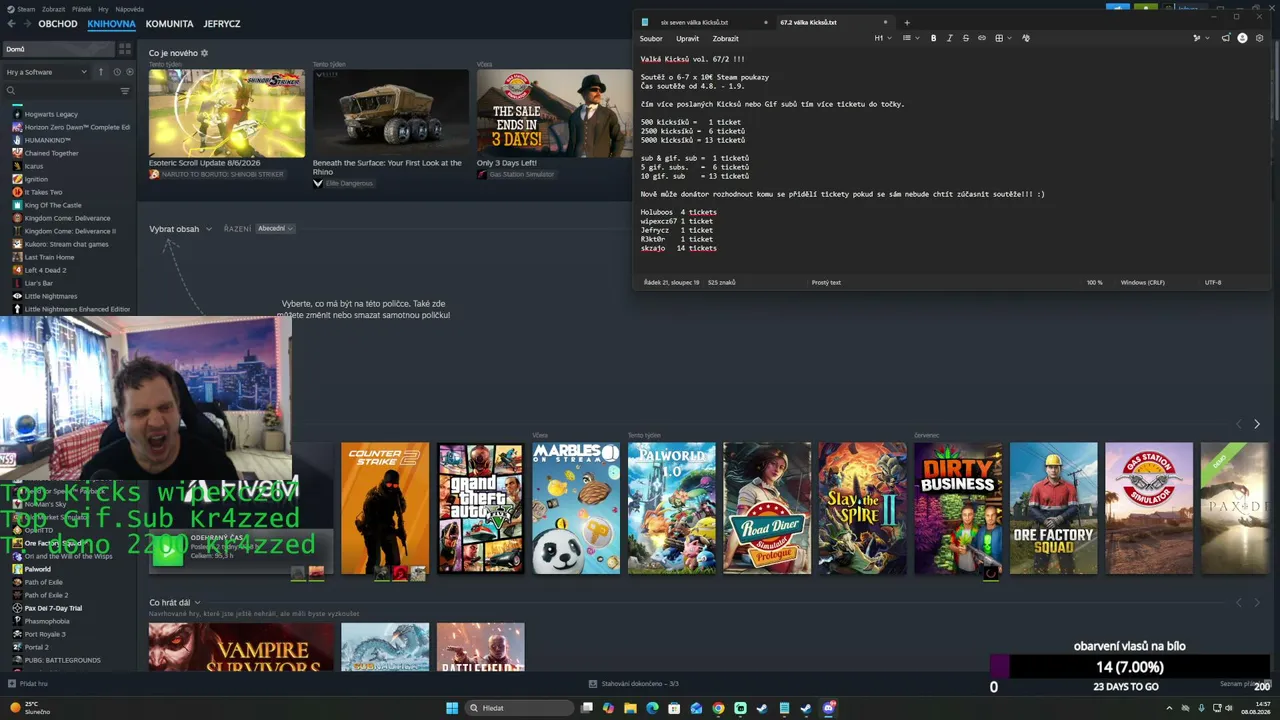Screen dimensions: 1280x720
Task: Open Co je nového gear settings
Action: point(205,53)
